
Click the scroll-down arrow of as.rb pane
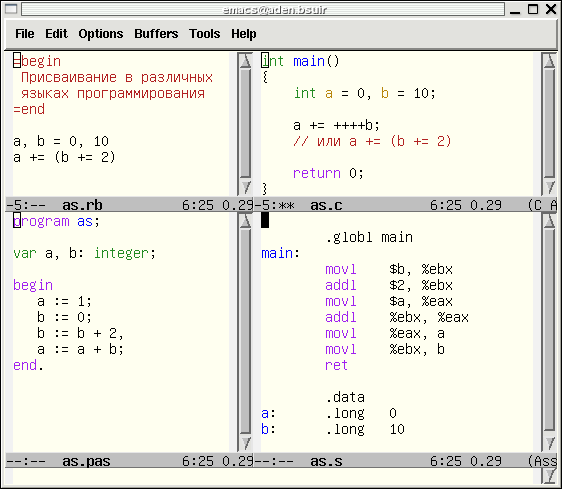(246, 187)
